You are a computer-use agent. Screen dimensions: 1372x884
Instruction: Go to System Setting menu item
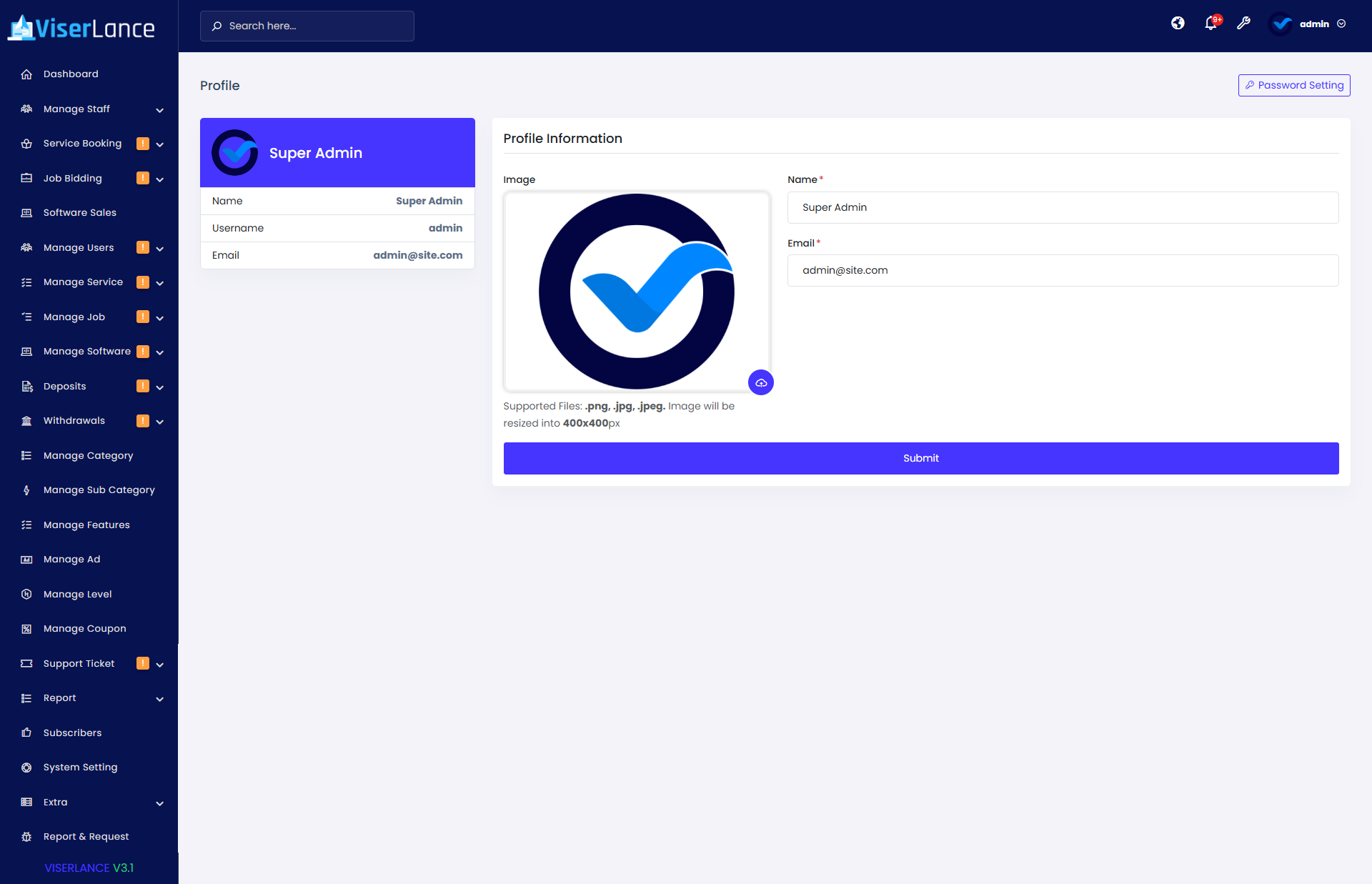click(80, 767)
